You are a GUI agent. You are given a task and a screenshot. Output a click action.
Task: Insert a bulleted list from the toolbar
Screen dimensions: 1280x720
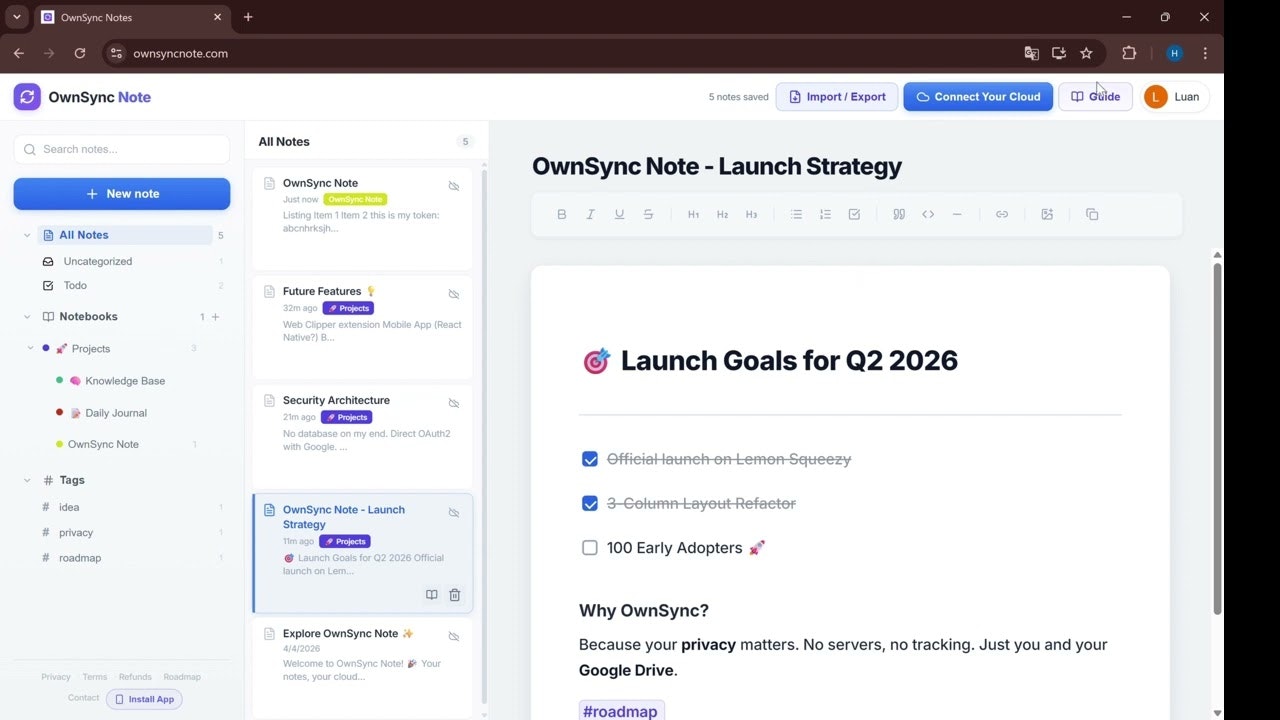tap(796, 214)
